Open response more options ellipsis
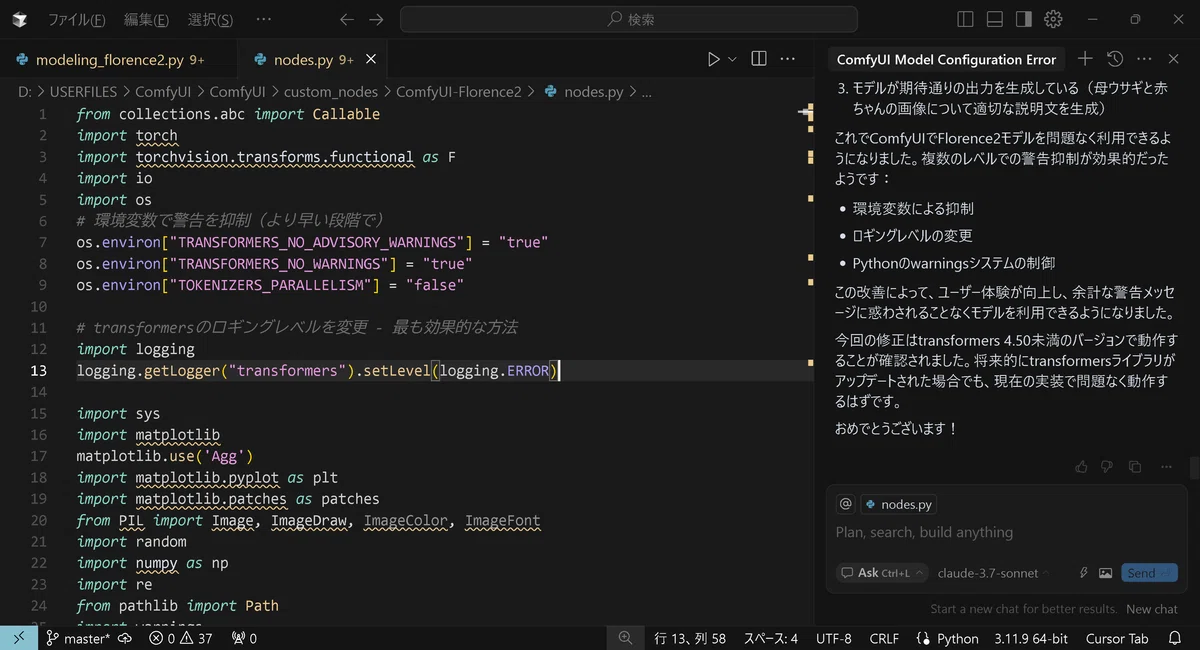1200x650 pixels. click(1166, 467)
